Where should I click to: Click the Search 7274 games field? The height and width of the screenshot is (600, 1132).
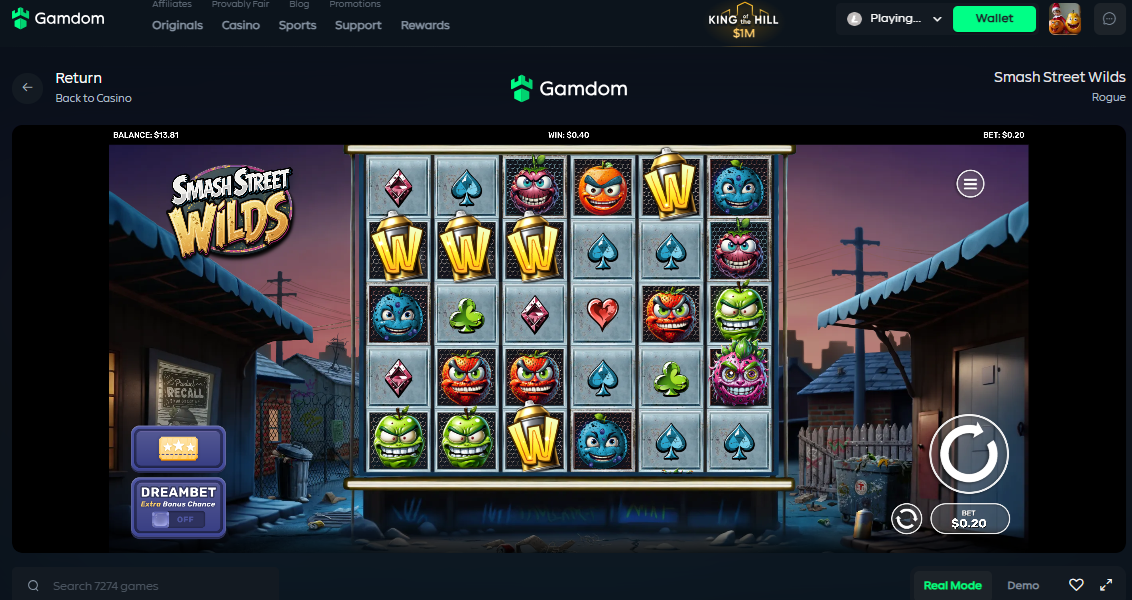[x=145, y=585]
